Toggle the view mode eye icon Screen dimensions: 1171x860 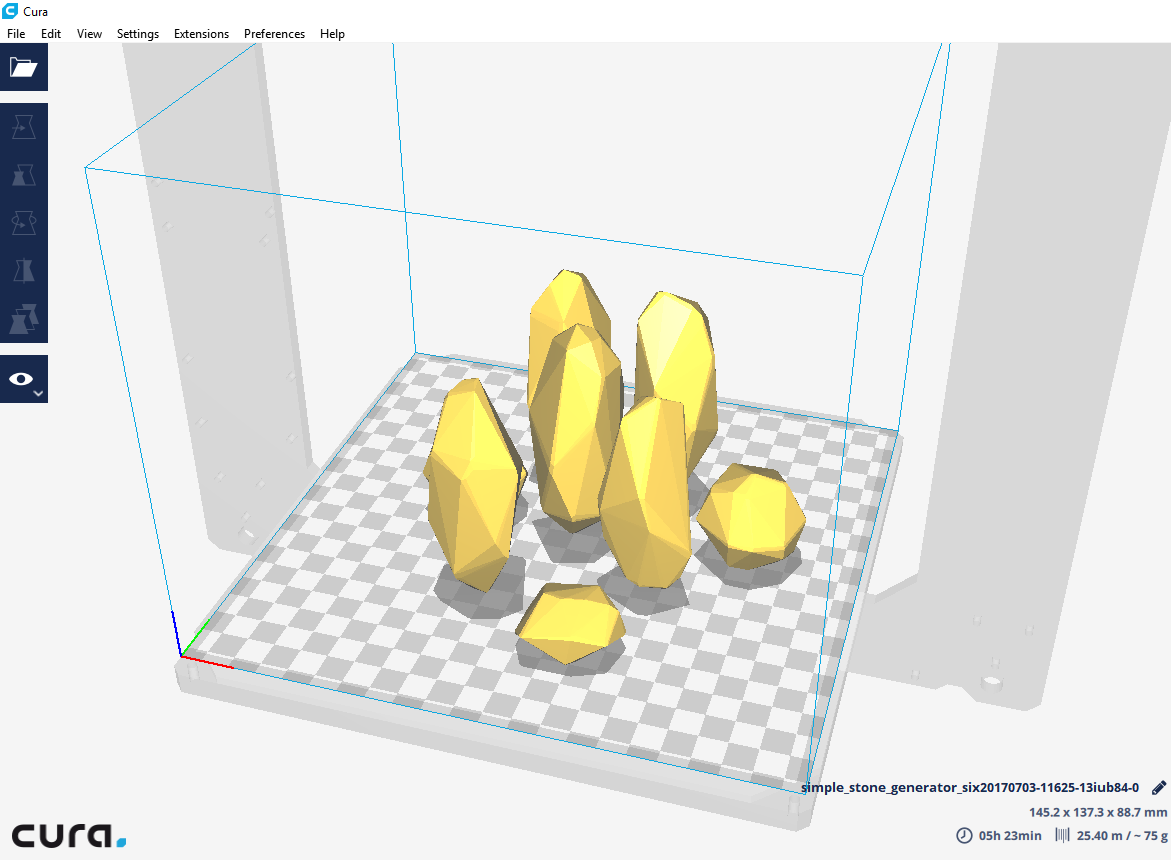tap(22, 378)
